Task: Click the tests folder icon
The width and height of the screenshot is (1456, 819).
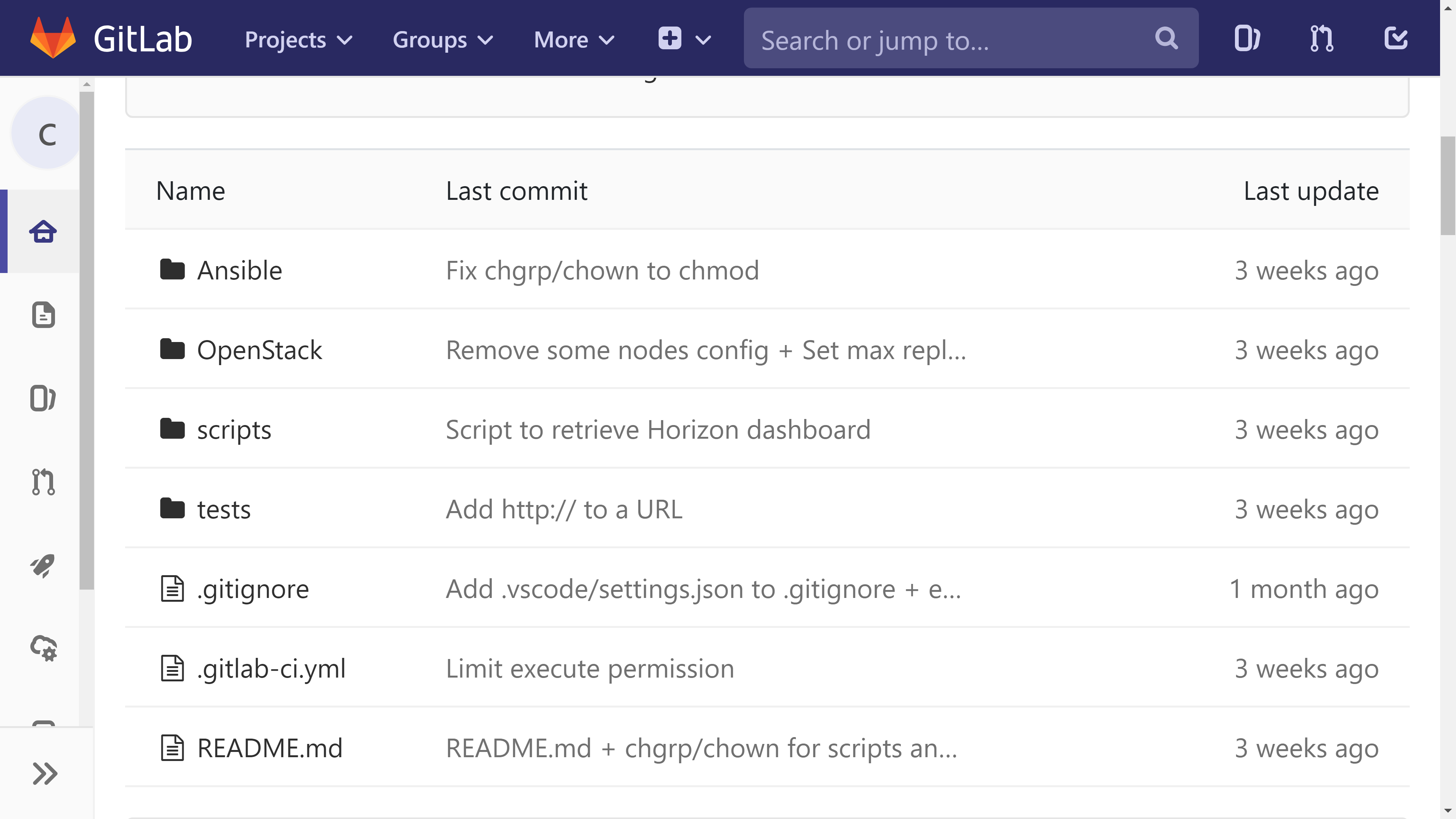Action: [172, 509]
